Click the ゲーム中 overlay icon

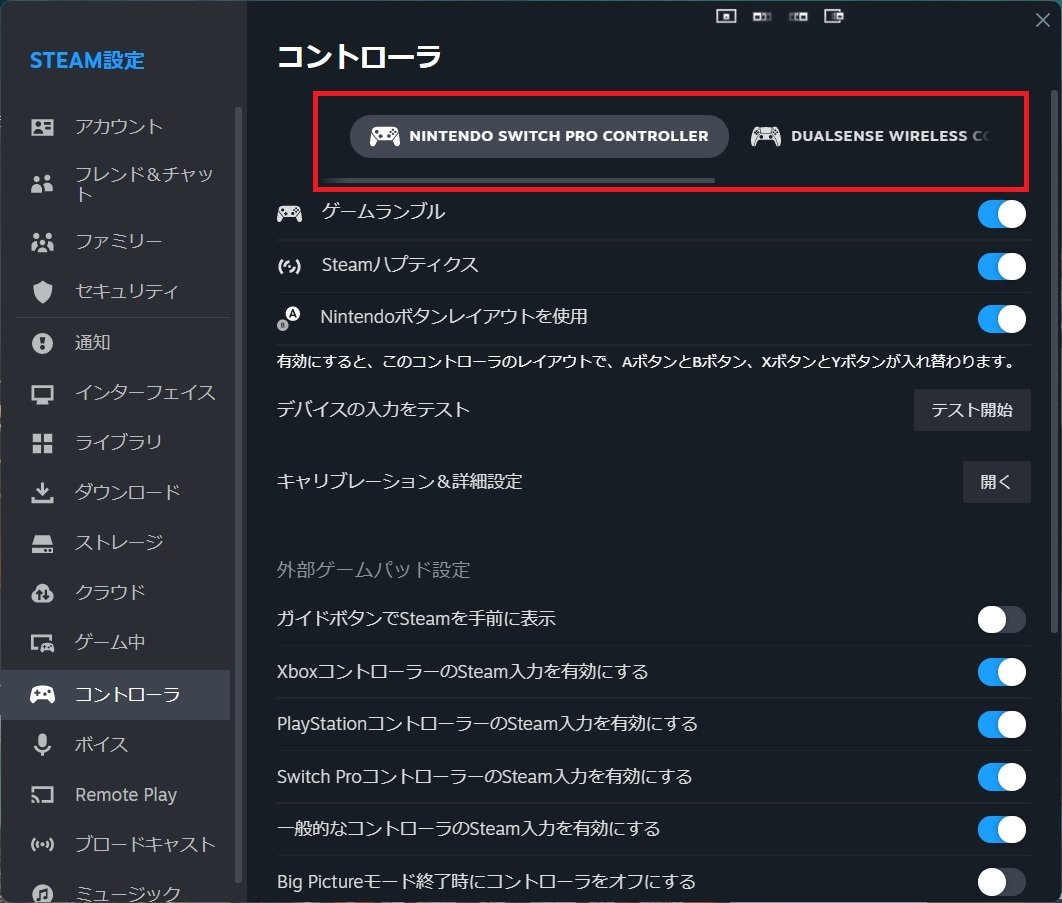click(42, 643)
